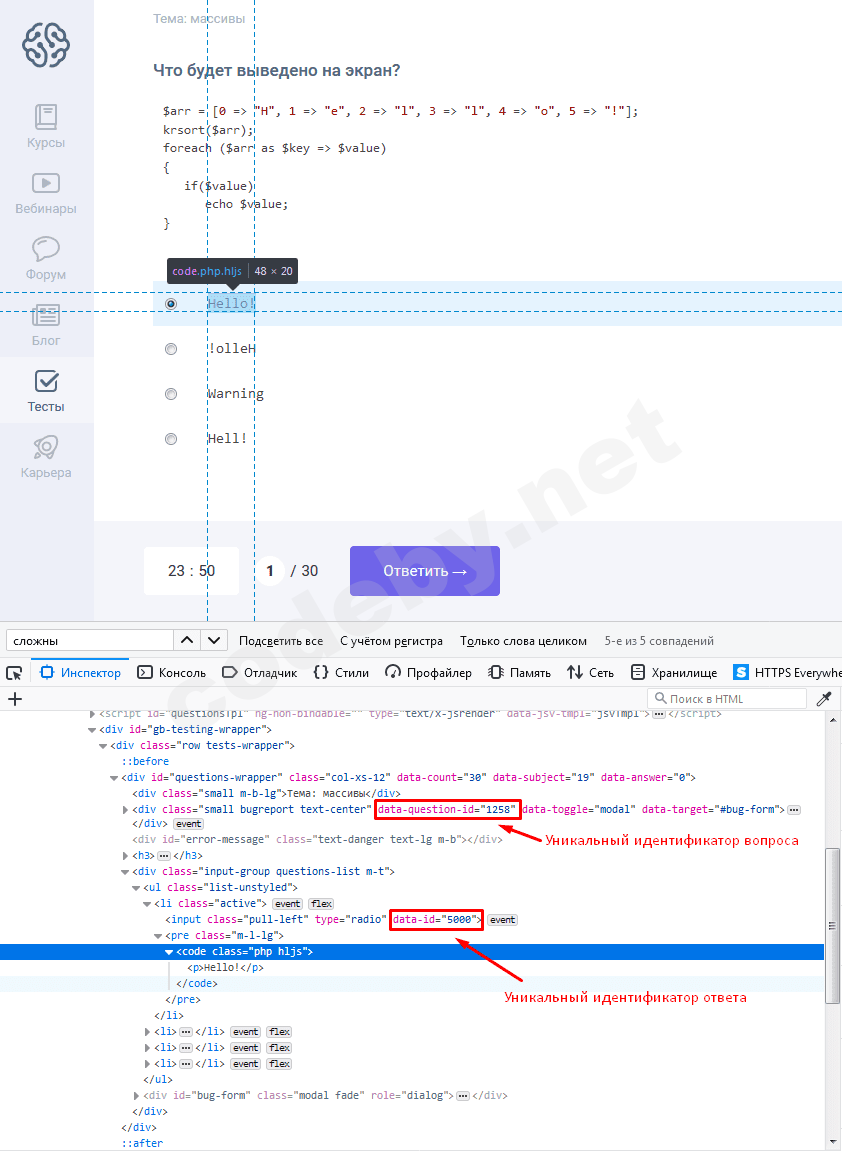
Task: Click the find-in-page field containing сложны
Action: tap(90, 641)
